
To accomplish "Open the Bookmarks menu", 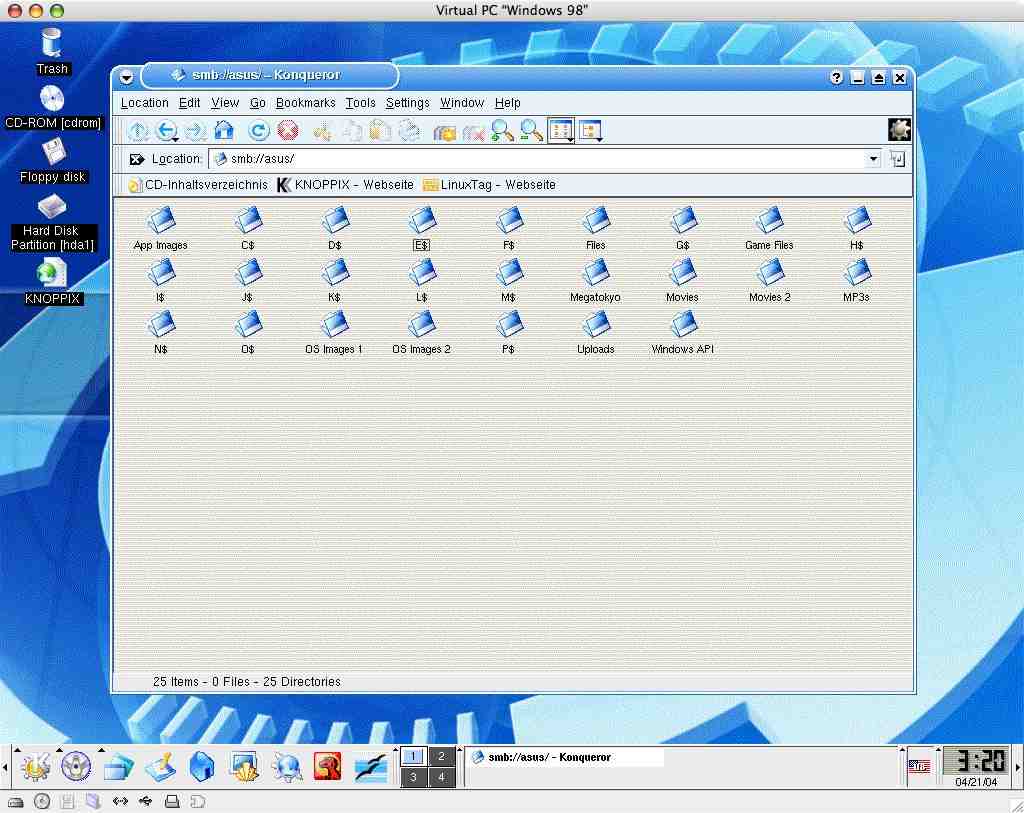I will click(305, 103).
